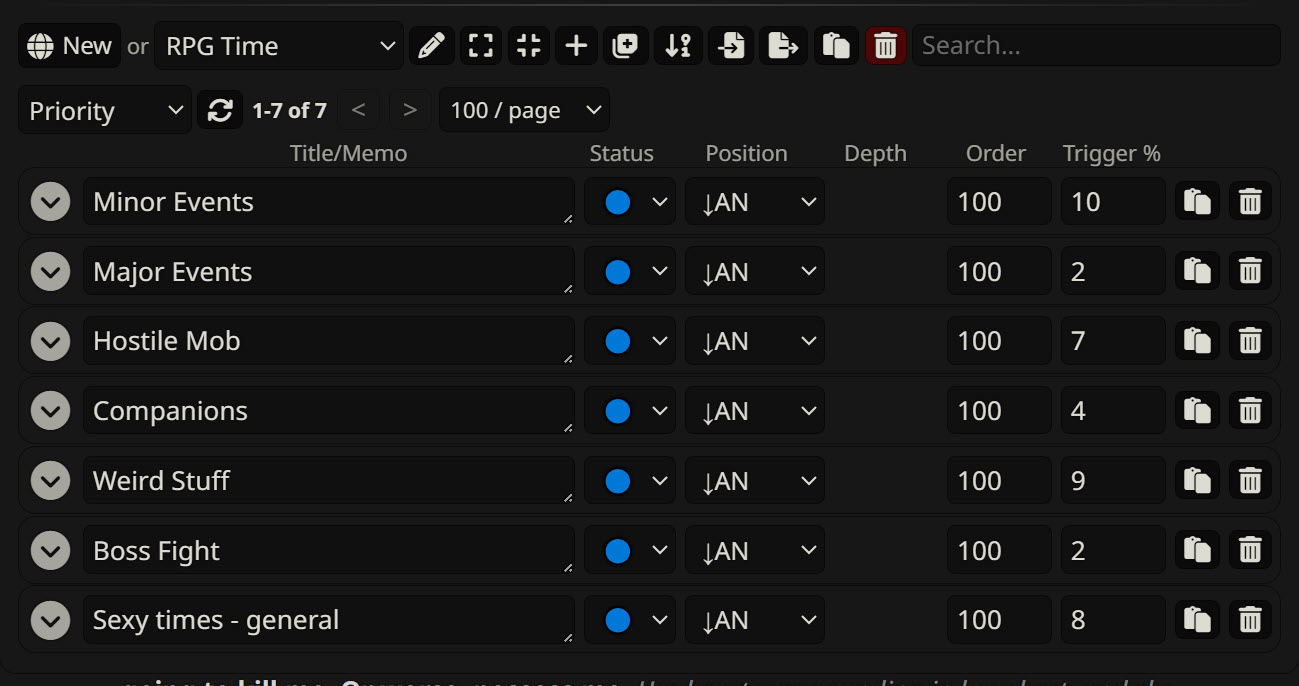Delete the Minor Events entry
Image resolution: width=1299 pixels, height=686 pixels.
coord(1250,202)
